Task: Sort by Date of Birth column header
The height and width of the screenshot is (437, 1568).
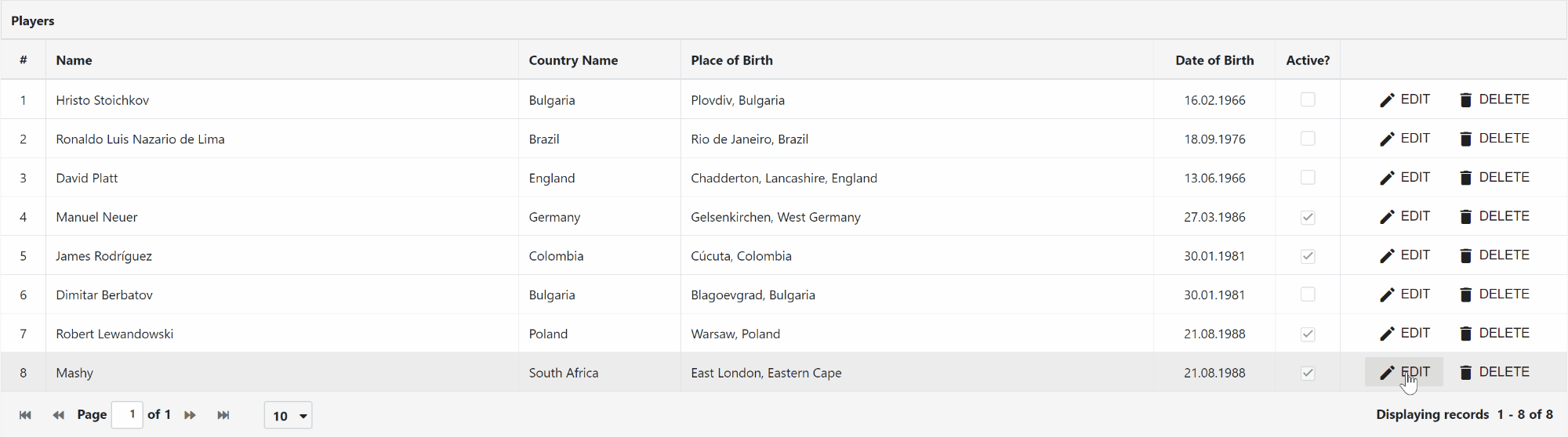Action: coord(1214,60)
